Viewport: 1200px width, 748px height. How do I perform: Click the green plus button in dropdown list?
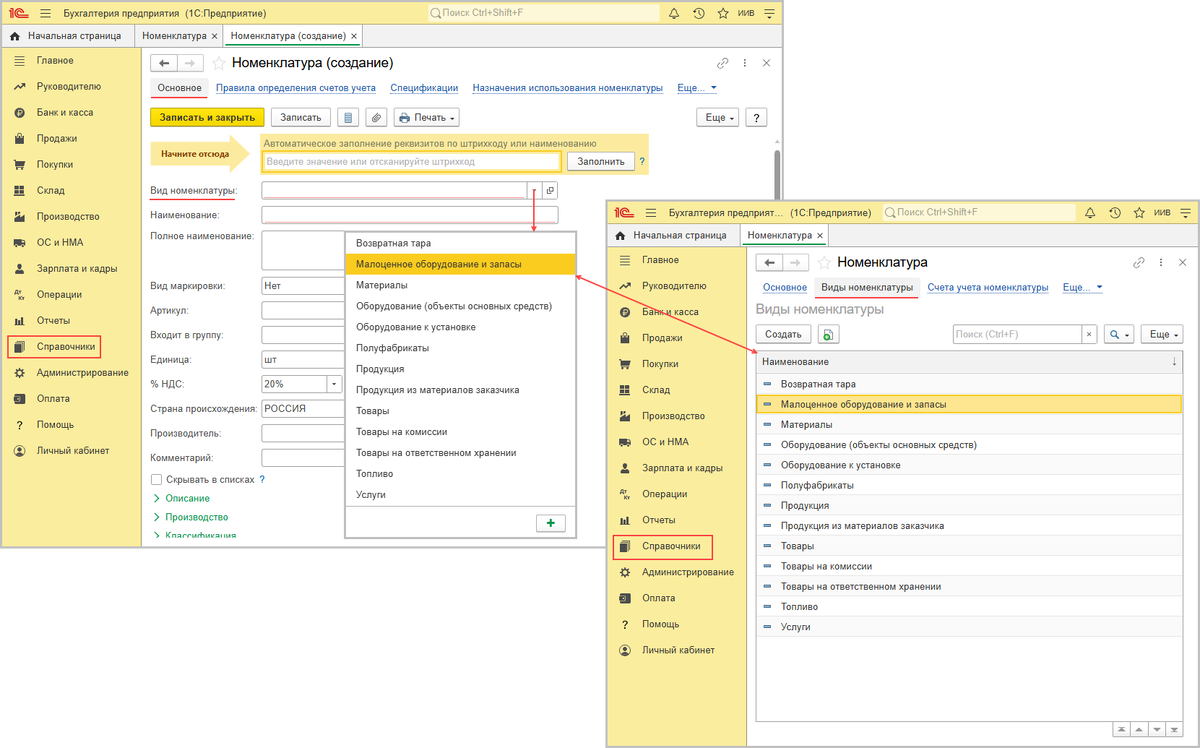point(550,523)
